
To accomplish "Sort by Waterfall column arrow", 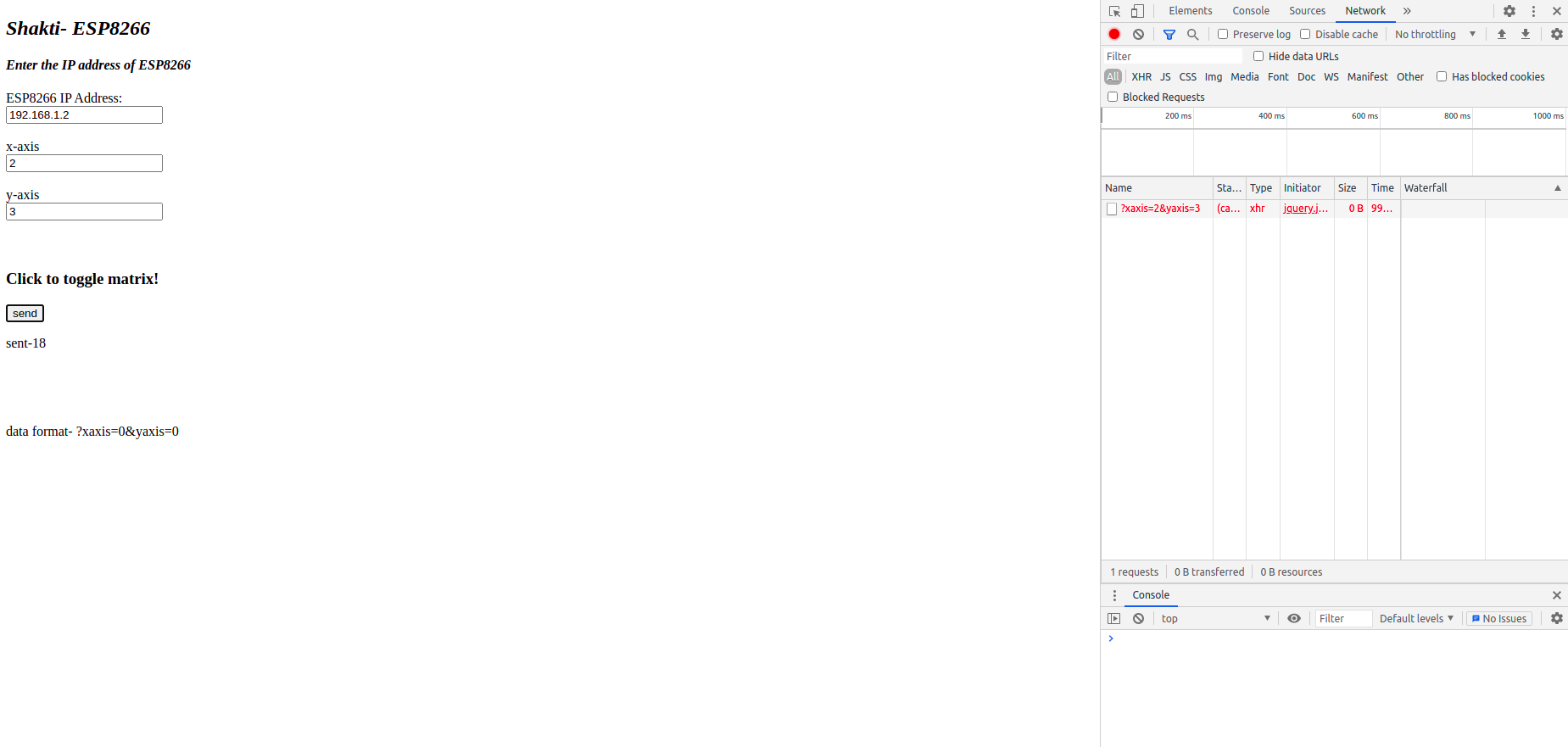I will click(1558, 188).
